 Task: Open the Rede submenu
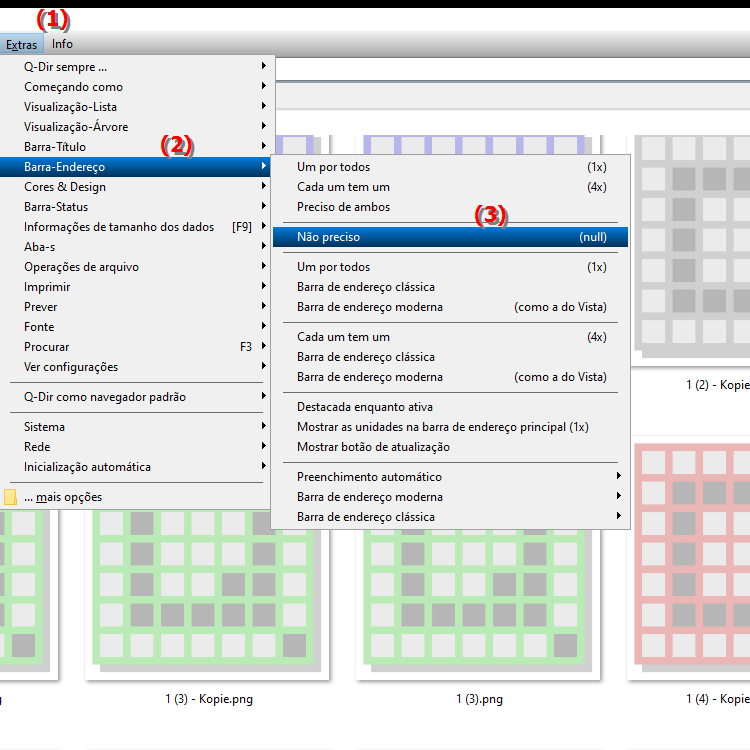137,447
